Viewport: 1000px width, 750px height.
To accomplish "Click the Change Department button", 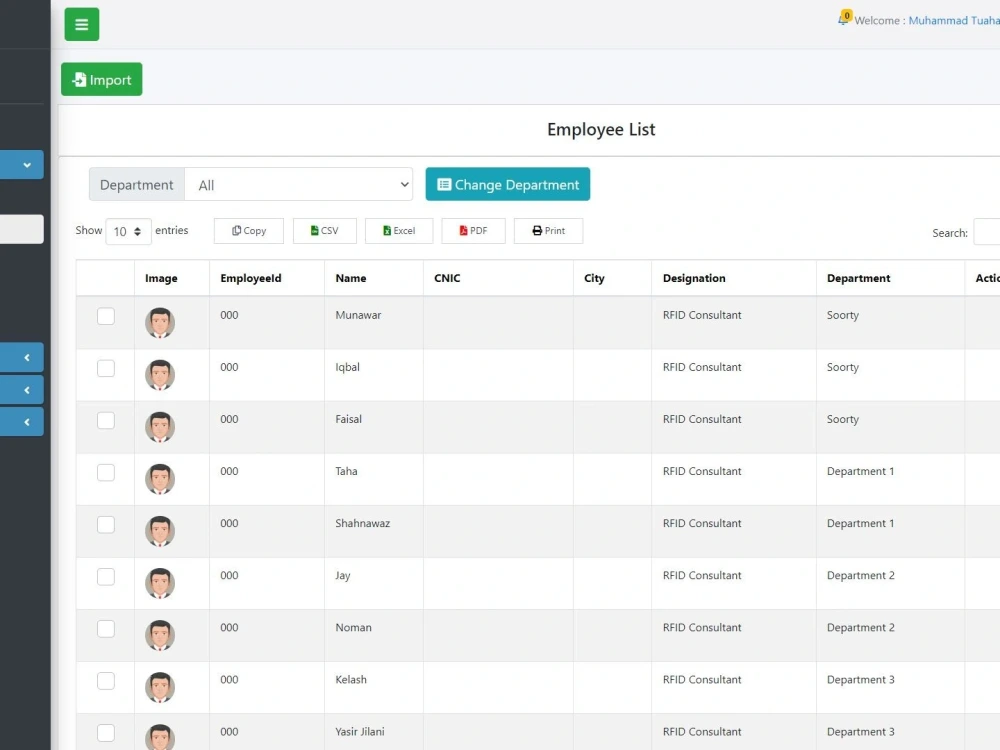I will tap(507, 184).
